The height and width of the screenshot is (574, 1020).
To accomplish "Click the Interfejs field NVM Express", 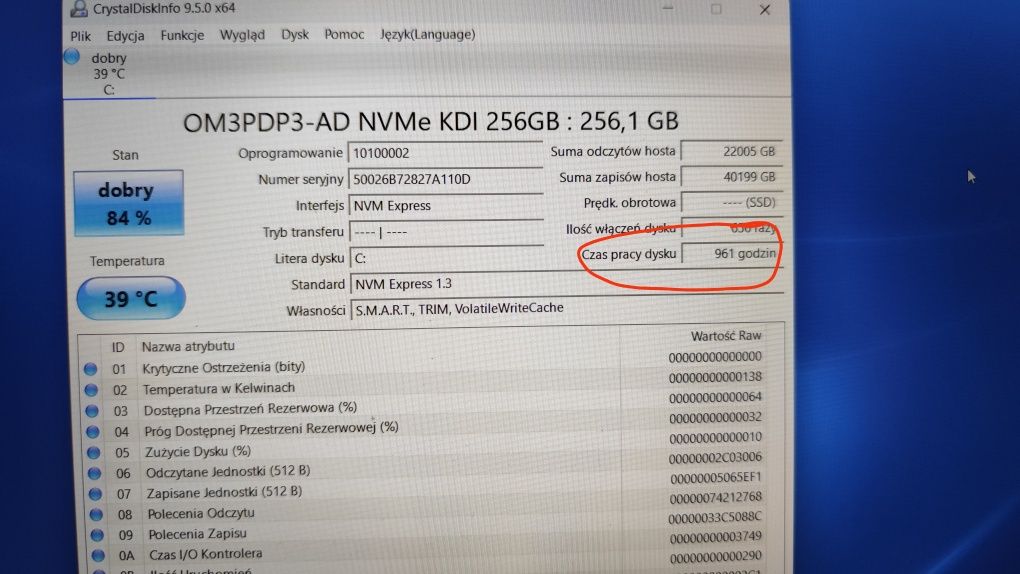I will (446, 206).
